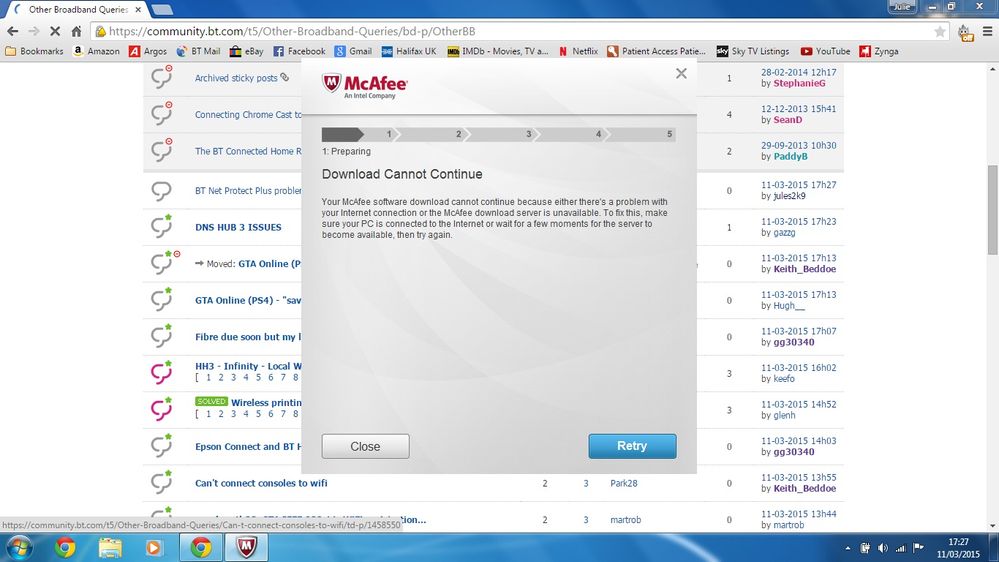Click the Retry button in McAfee dialog

[x=632, y=446]
